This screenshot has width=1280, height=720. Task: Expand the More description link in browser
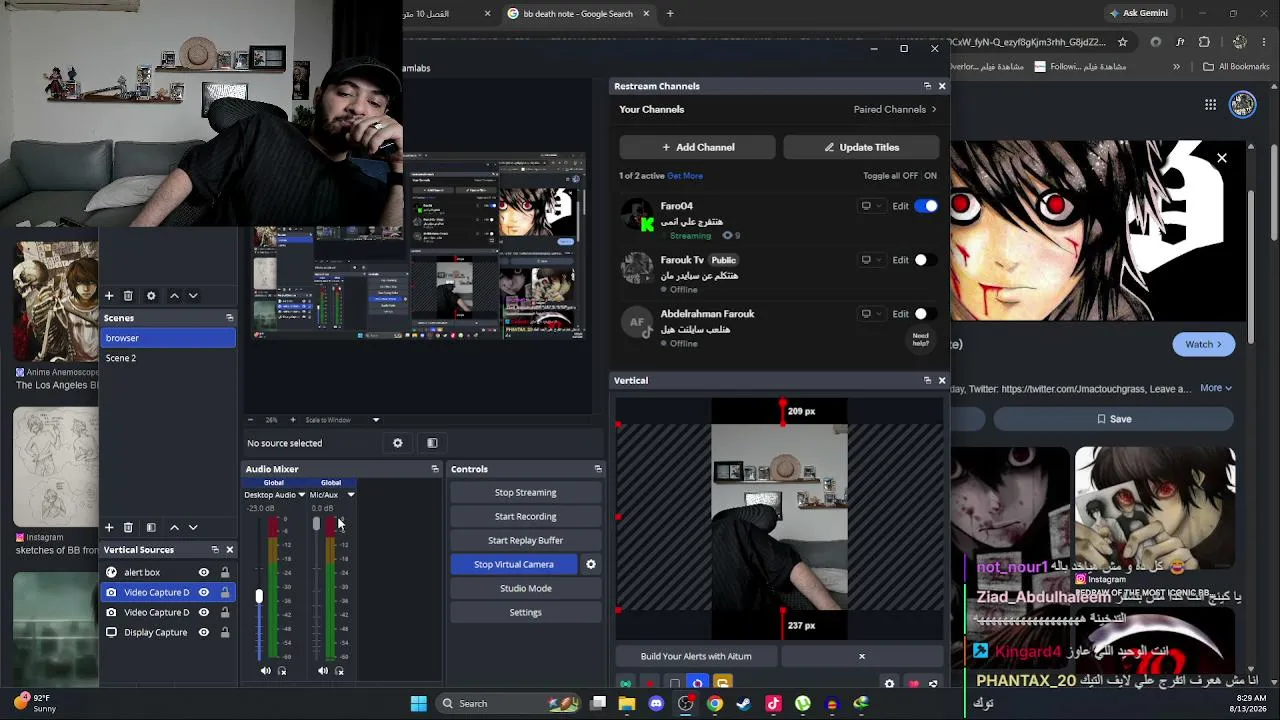click(1216, 388)
